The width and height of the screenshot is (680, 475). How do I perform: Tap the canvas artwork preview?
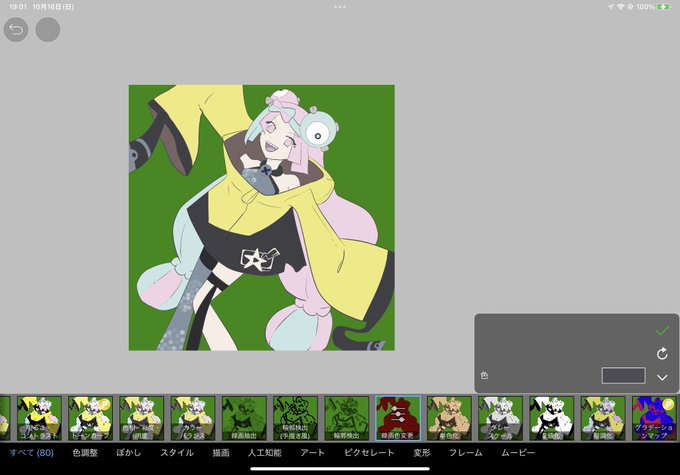(x=262, y=218)
